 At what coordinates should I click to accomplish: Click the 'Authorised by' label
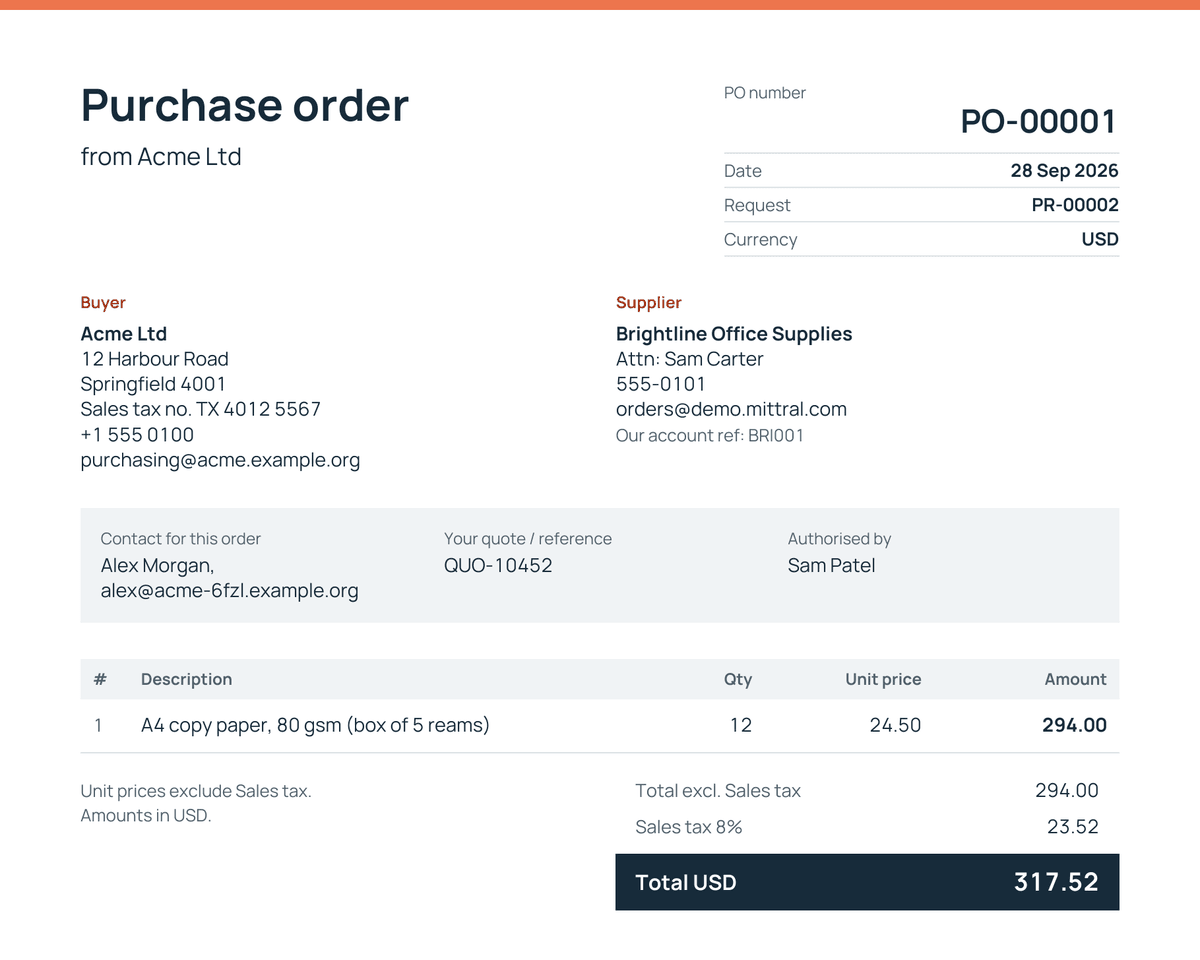pos(839,539)
